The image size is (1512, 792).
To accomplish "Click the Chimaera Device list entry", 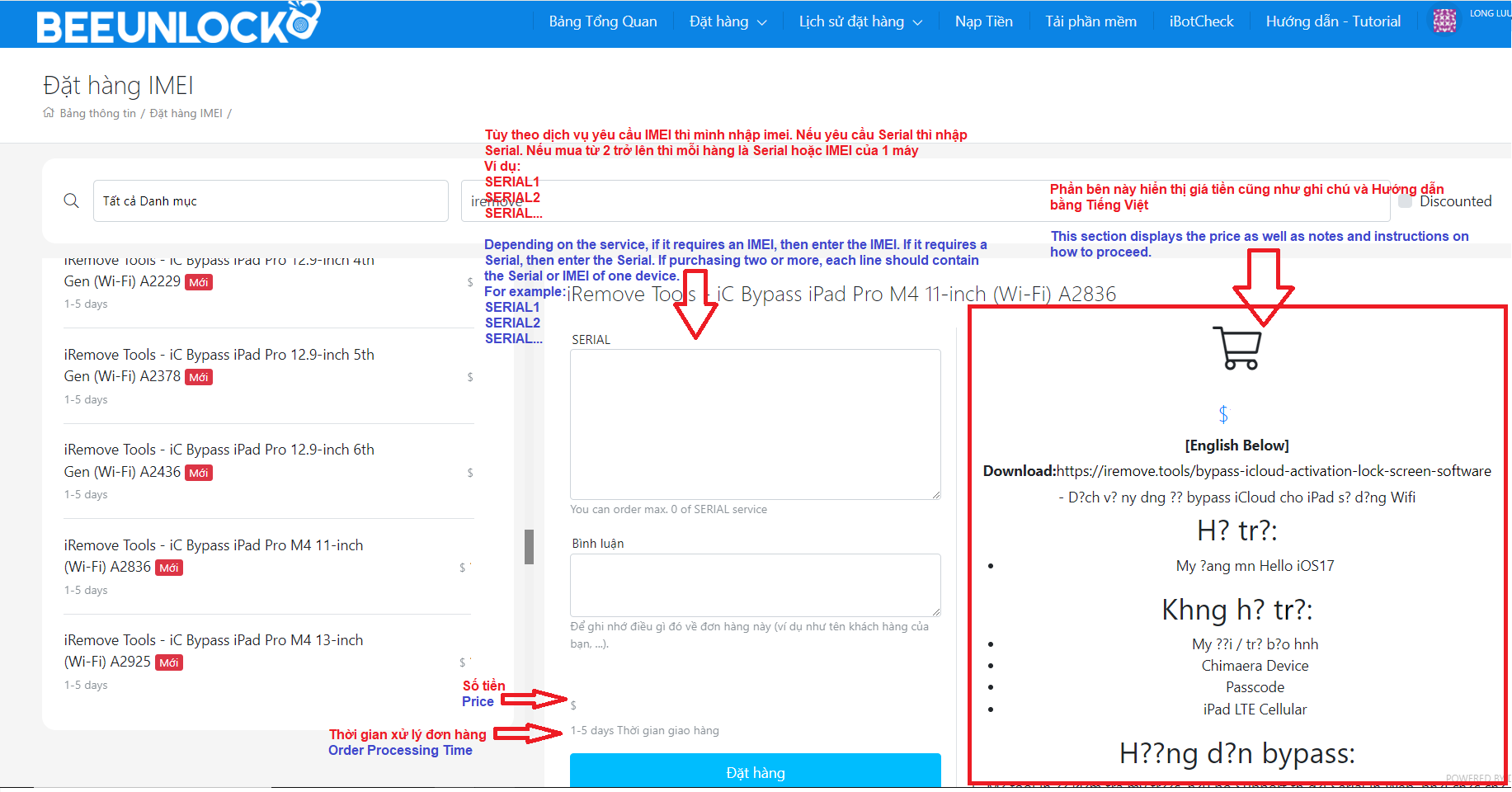I will pos(1255,666).
